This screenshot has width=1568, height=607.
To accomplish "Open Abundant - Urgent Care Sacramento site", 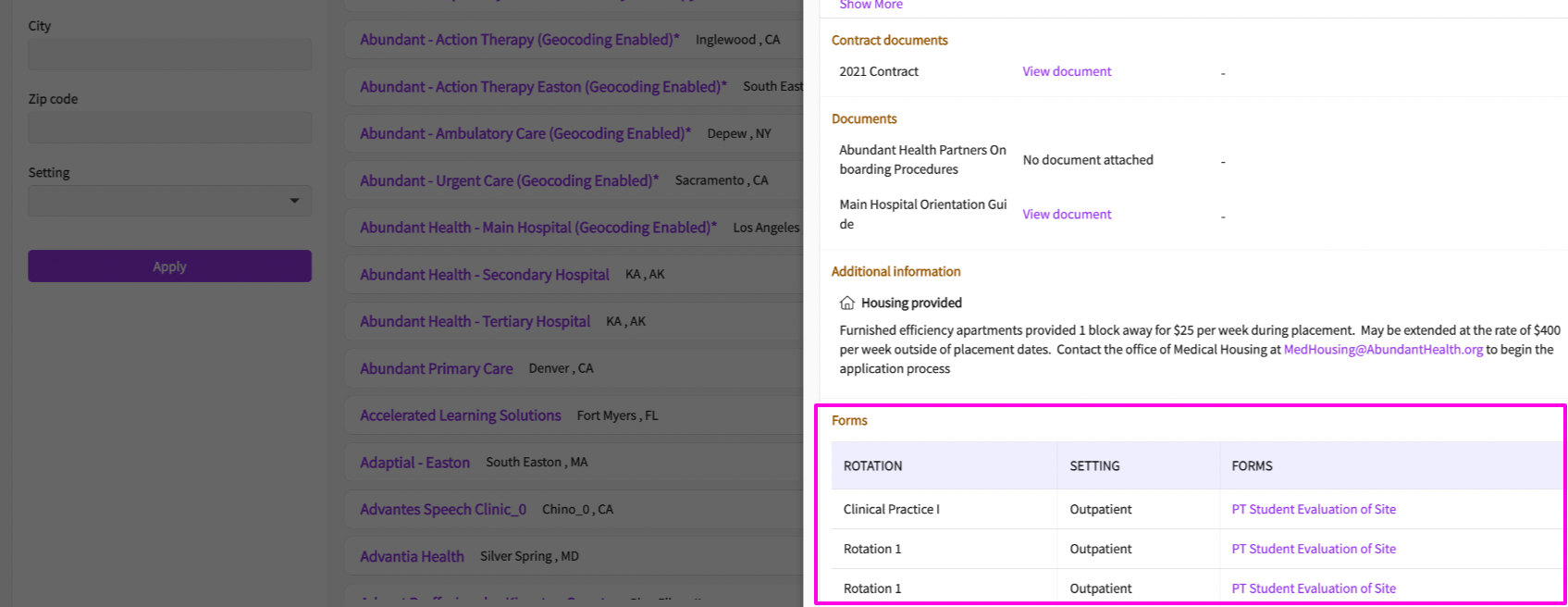I will click(509, 180).
